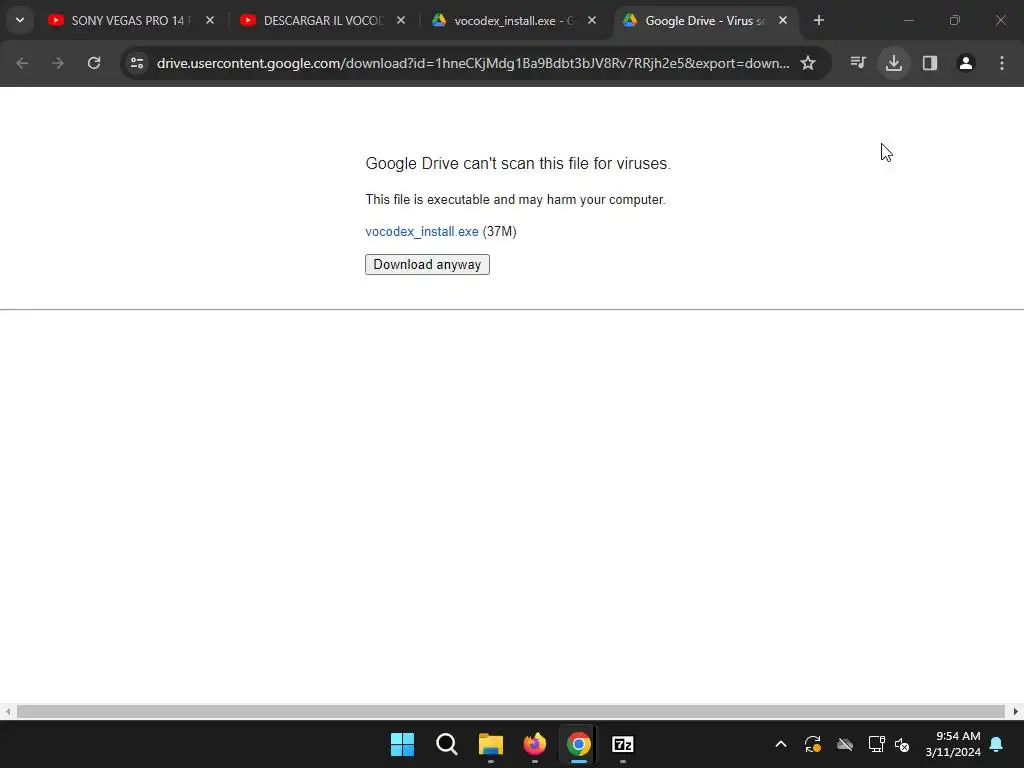Click the 'Google Drive can't scan this file' heading
The width and height of the screenshot is (1024, 768).
click(518, 163)
